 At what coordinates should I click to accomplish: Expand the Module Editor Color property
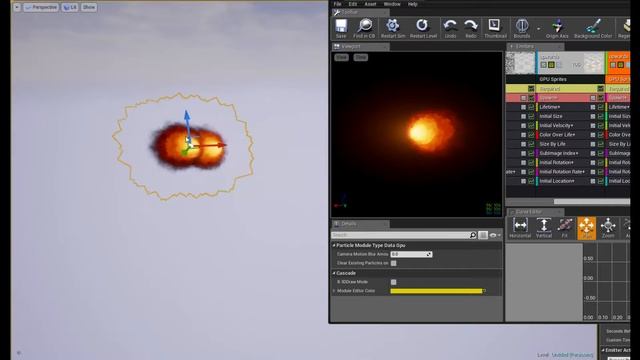(x=334, y=291)
